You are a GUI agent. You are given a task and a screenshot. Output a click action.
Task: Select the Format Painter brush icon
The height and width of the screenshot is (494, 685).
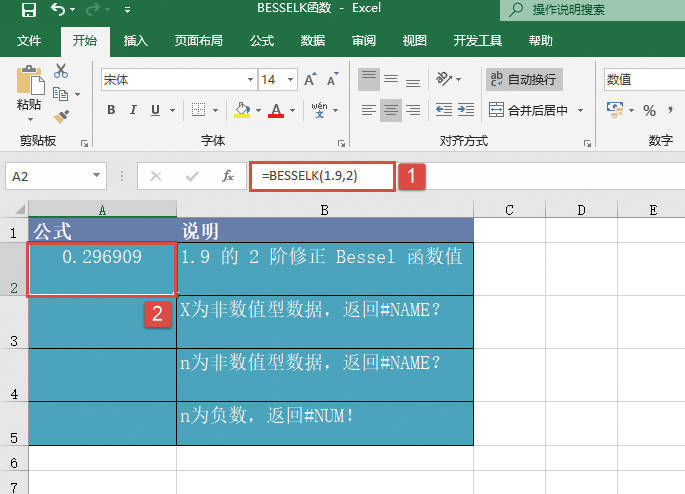(61, 117)
